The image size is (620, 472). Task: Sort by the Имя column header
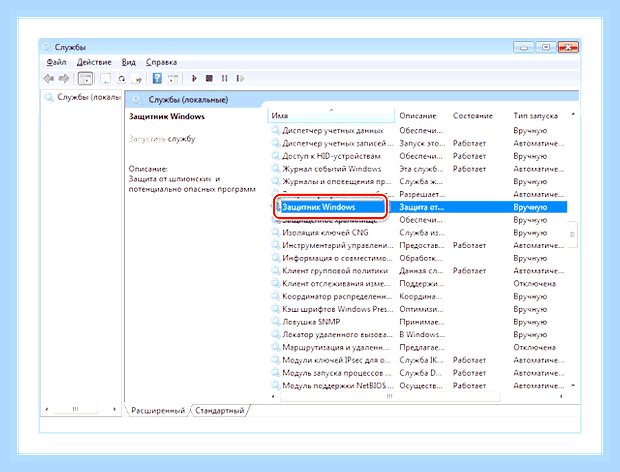331,116
